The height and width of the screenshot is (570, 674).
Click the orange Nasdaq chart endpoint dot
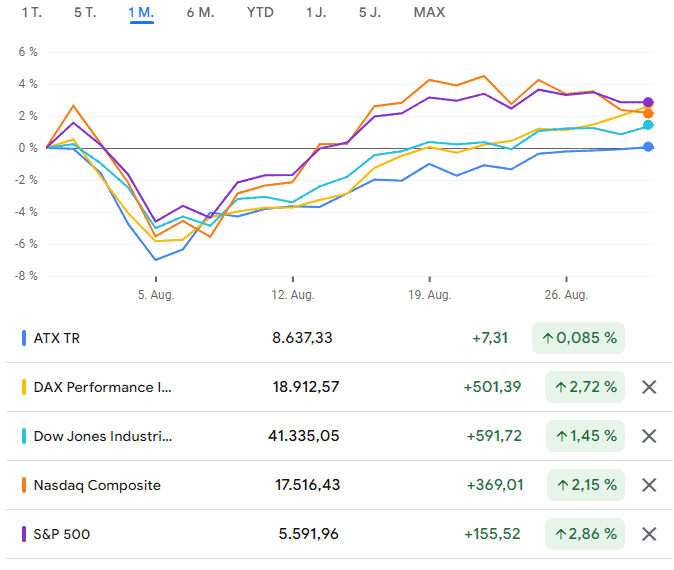pos(648,113)
